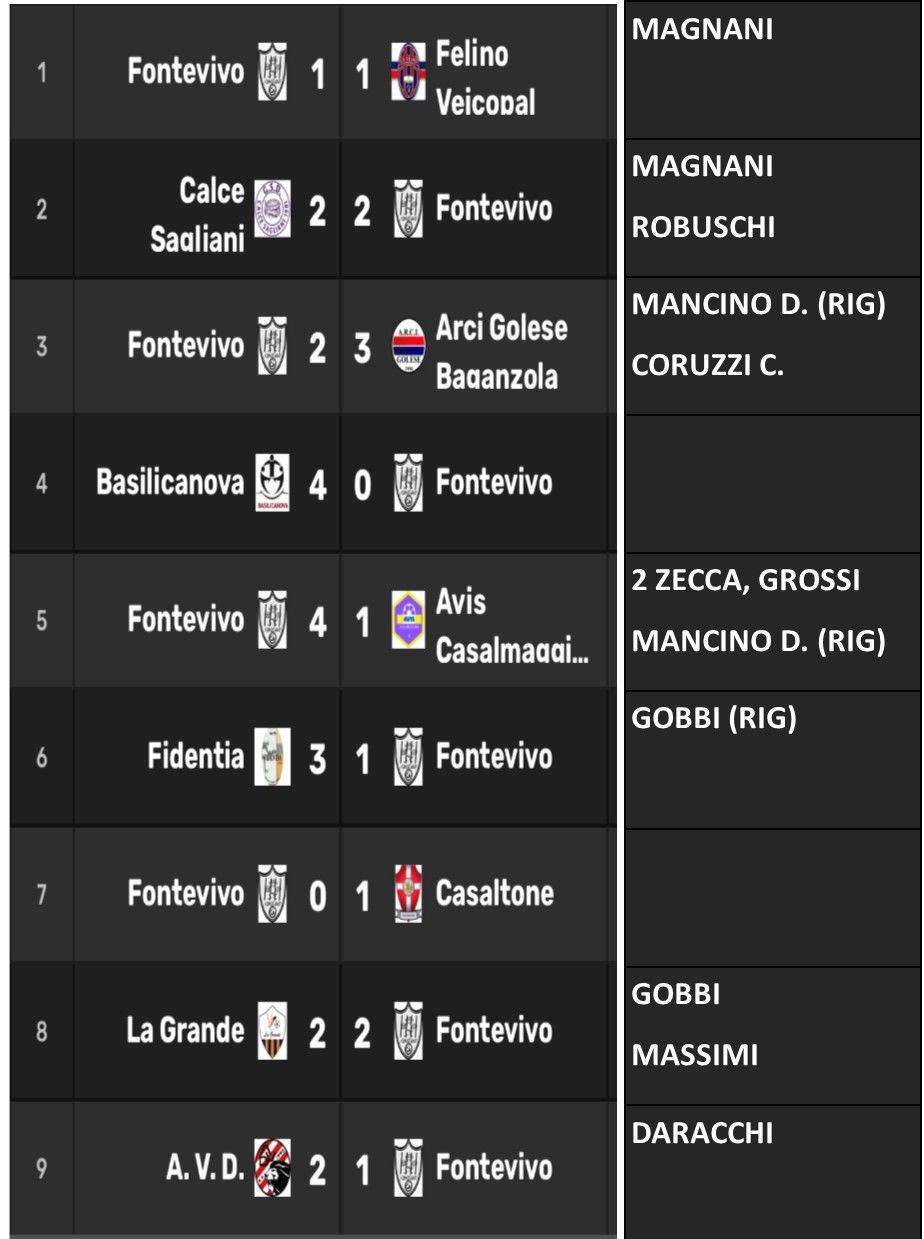Click the Casaltone red crest

click(x=408, y=893)
